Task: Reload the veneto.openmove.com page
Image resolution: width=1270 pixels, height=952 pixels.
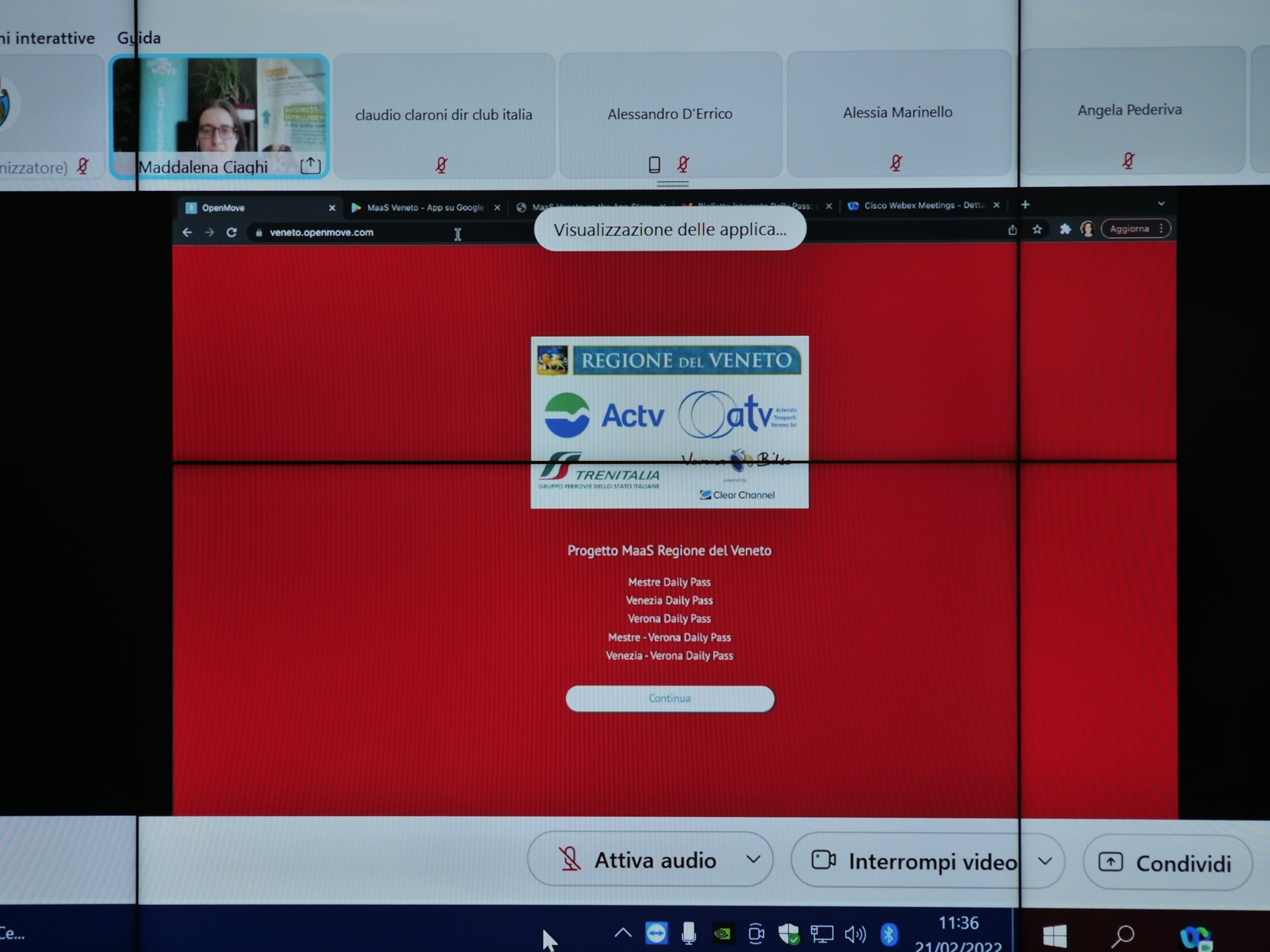Action: [232, 233]
